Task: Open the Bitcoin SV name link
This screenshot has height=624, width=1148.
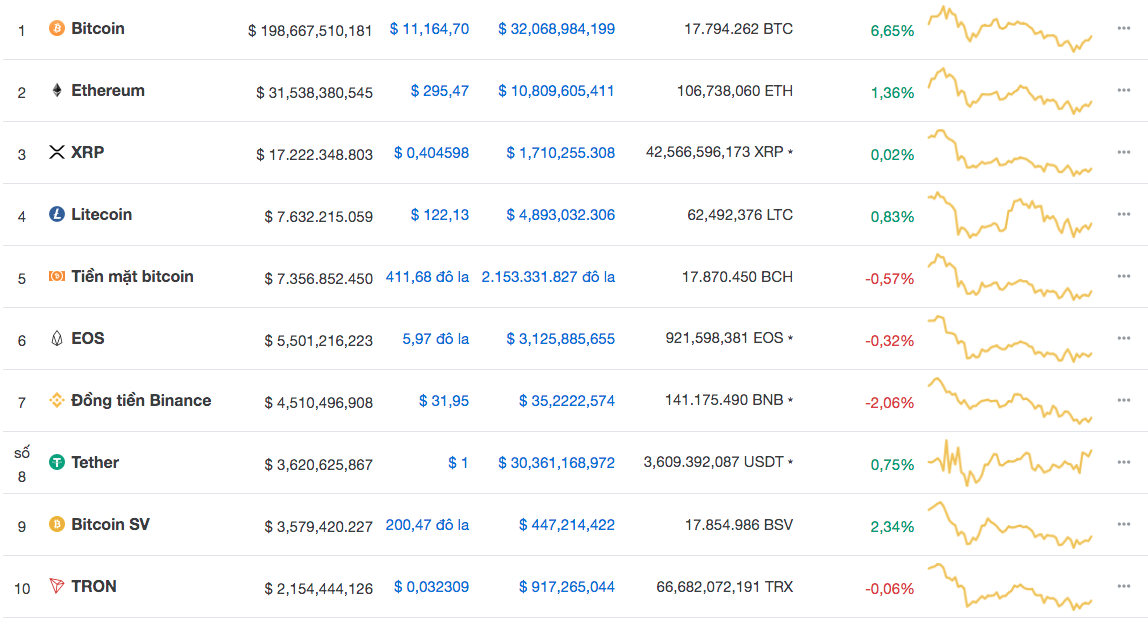Action: (110, 525)
